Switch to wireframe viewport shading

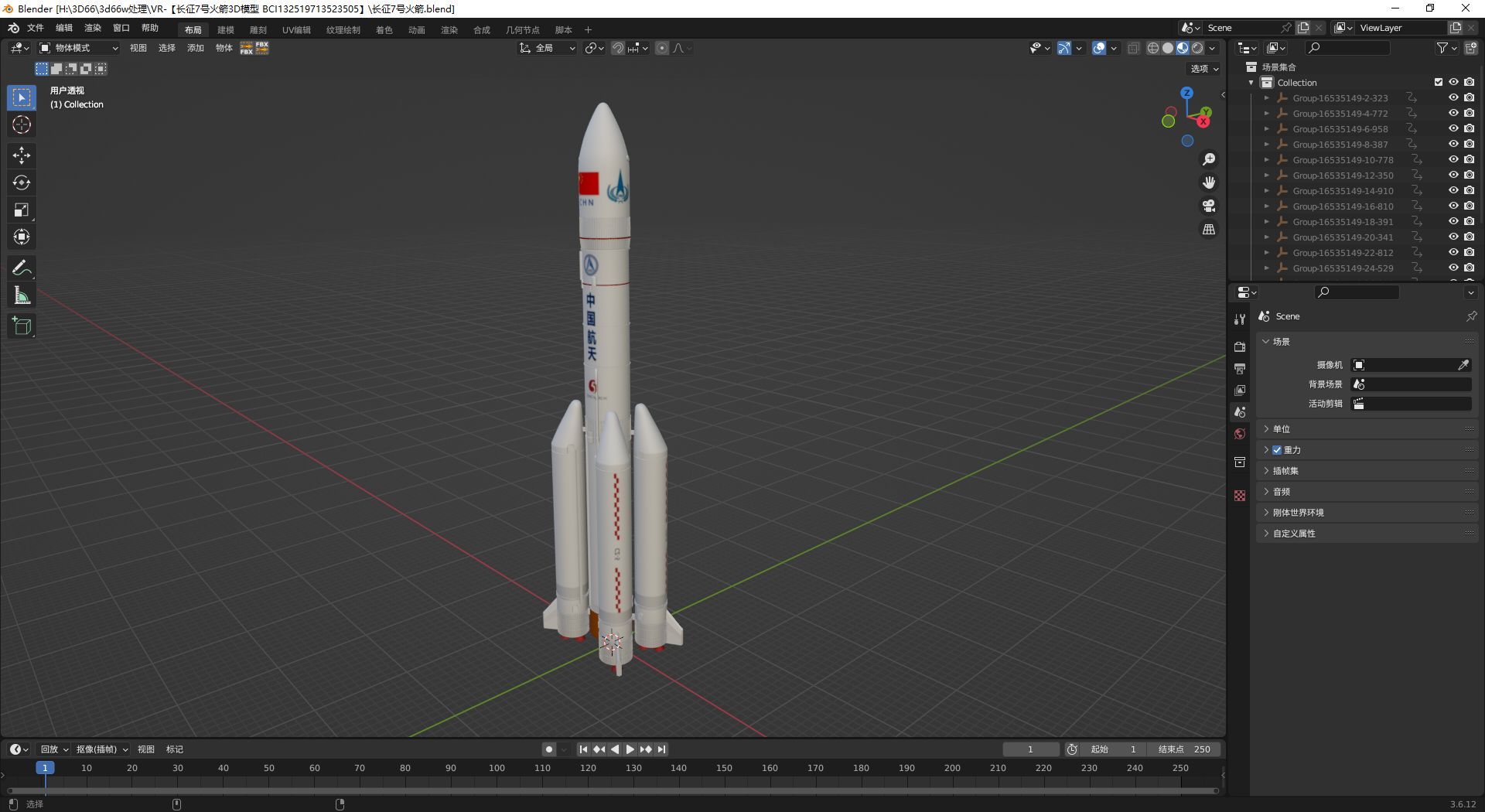(1153, 48)
